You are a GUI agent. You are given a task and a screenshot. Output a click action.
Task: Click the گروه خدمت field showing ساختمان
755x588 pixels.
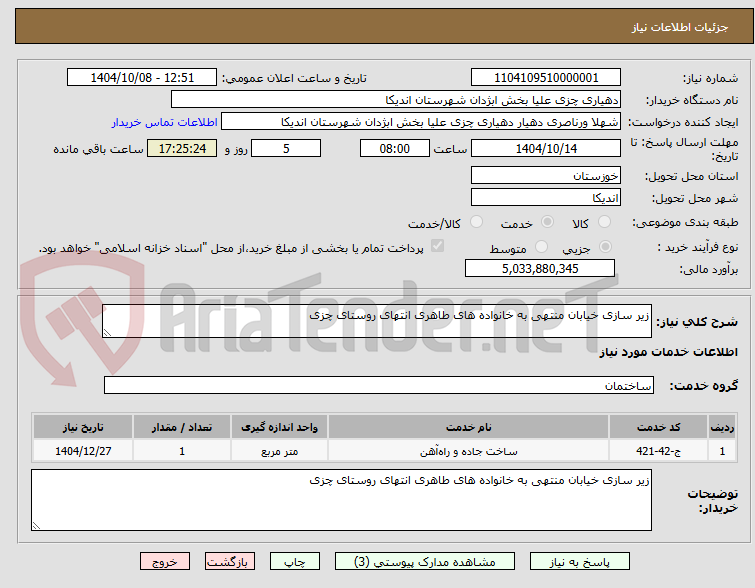[378, 385]
